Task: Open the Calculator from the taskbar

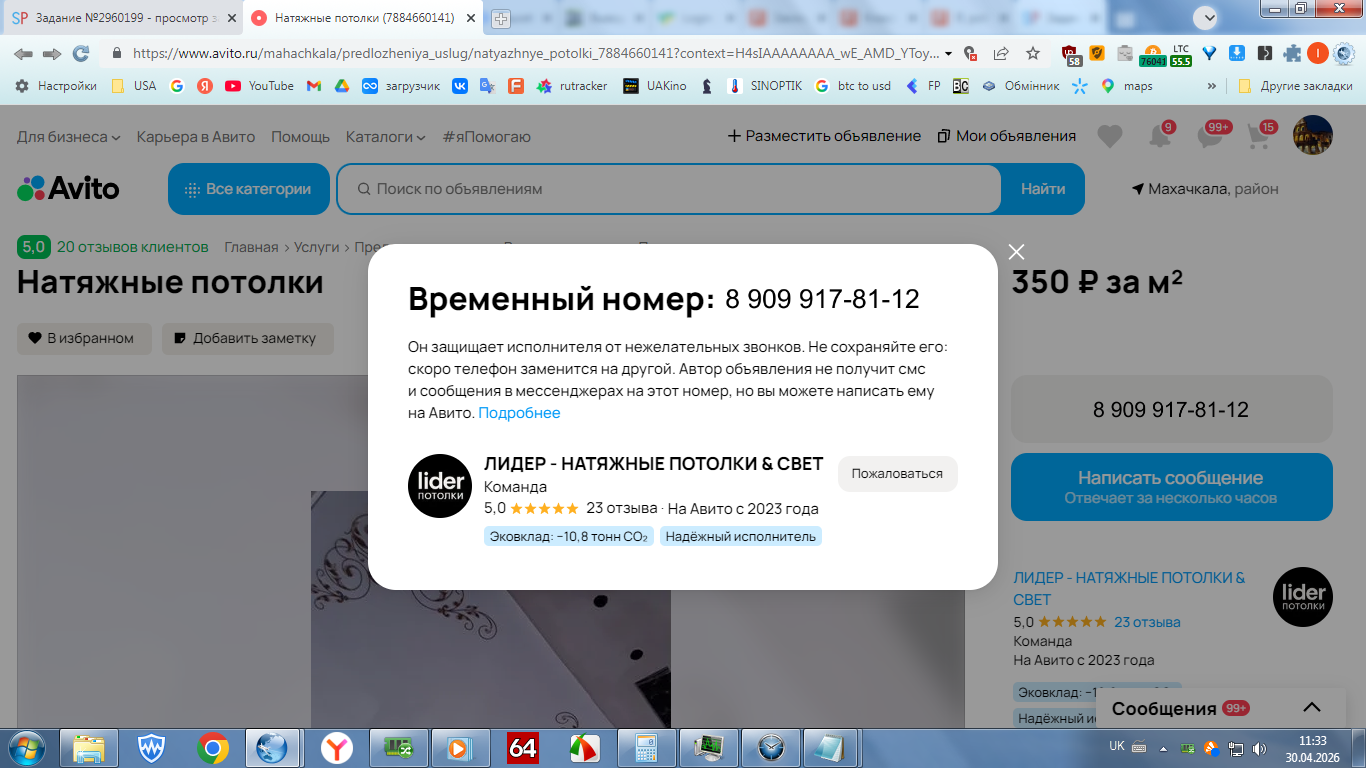Action: (647, 747)
